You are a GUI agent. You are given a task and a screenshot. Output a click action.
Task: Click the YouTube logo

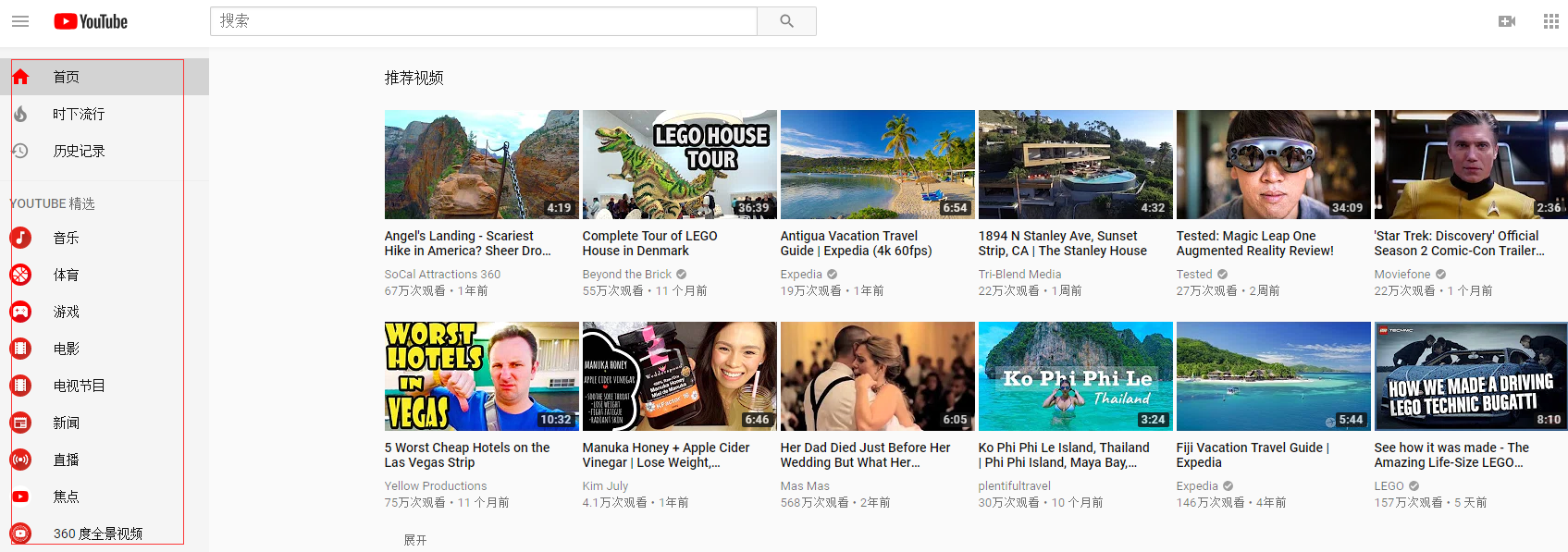(91, 21)
